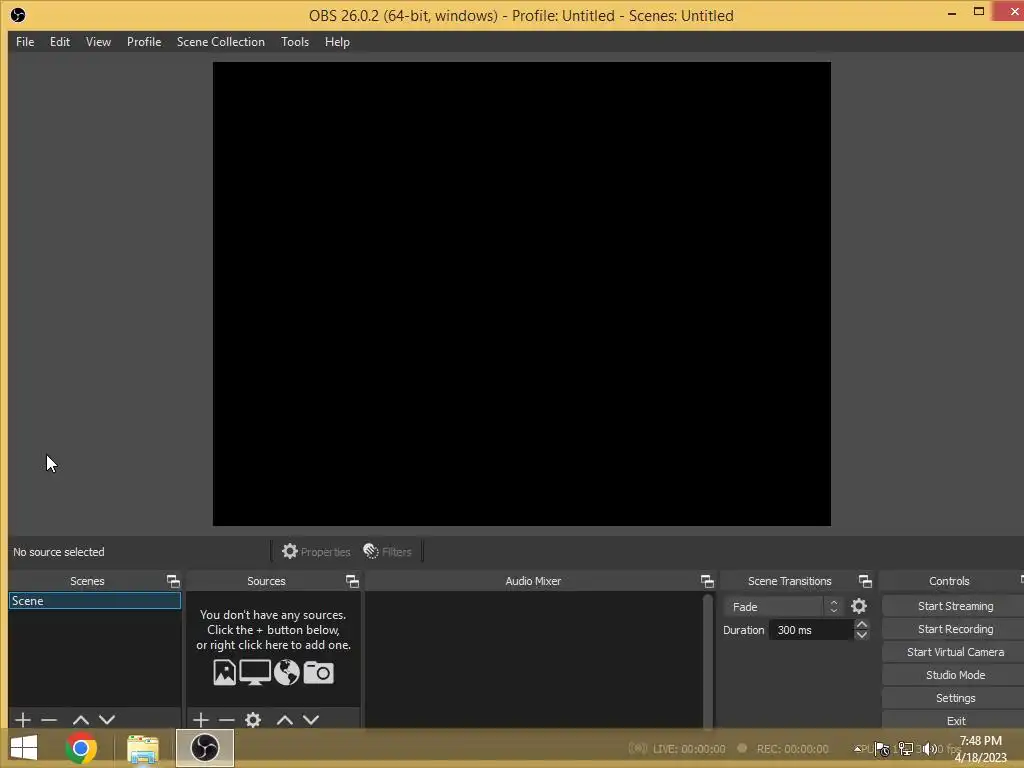The width and height of the screenshot is (1024, 768).
Task: Remove selected source with minus icon
Action: (227, 720)
